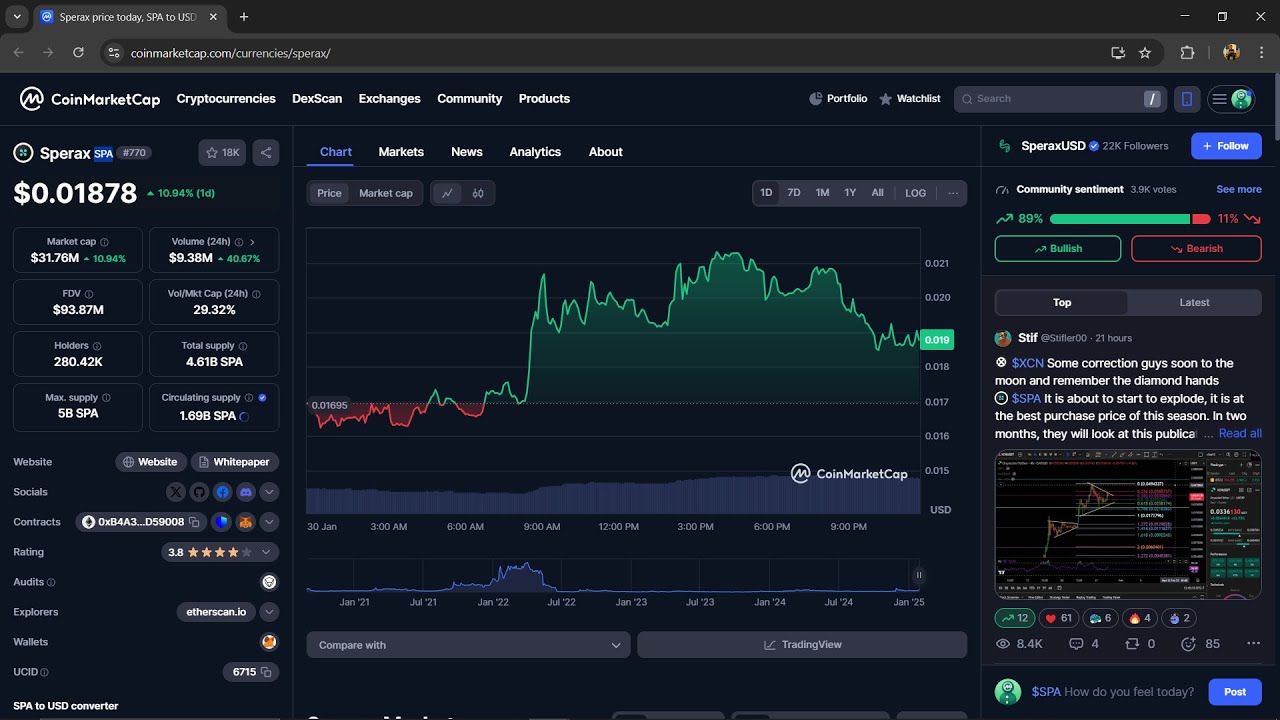
Task: Expand more Explorers list
Action: point(269,612)
